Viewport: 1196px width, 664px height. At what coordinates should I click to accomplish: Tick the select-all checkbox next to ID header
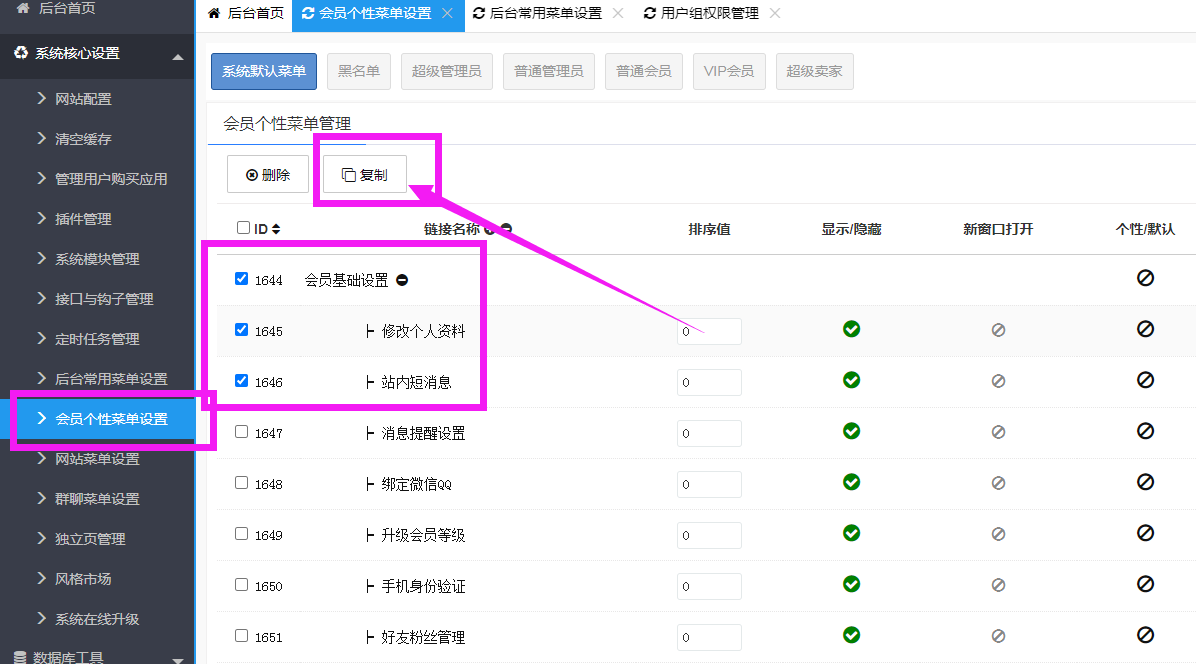point(243,228)
